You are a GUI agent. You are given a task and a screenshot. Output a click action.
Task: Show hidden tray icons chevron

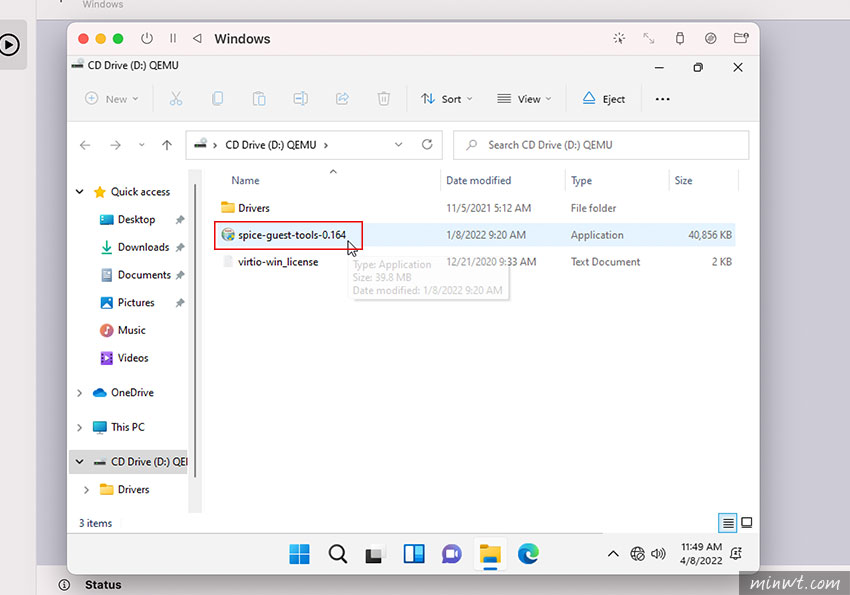pos(613,554)
